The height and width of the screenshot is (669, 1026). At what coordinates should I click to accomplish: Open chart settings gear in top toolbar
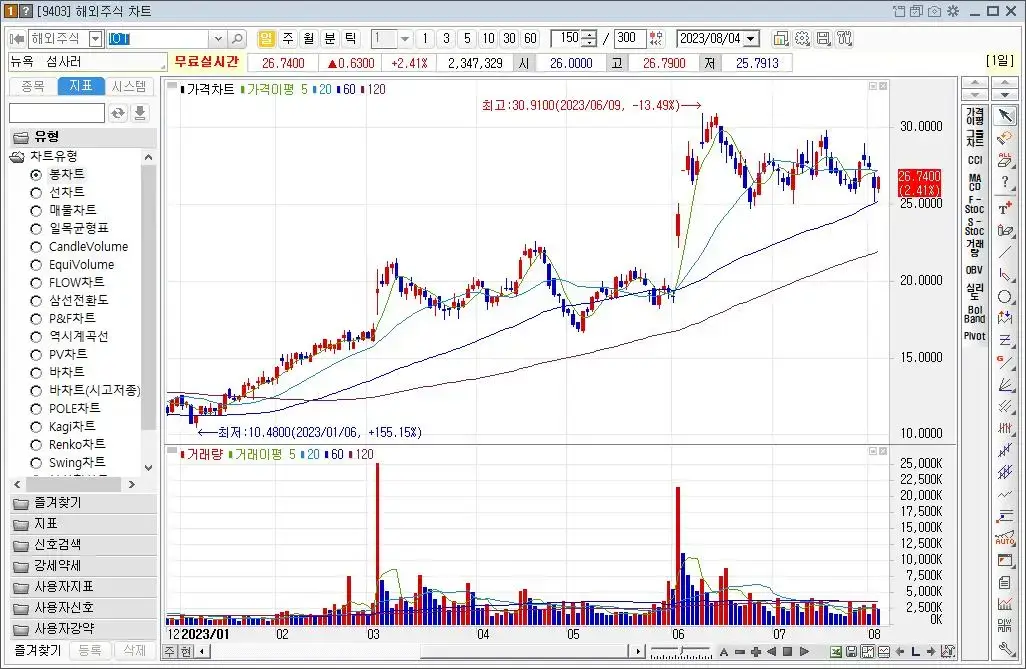(802, 39)
